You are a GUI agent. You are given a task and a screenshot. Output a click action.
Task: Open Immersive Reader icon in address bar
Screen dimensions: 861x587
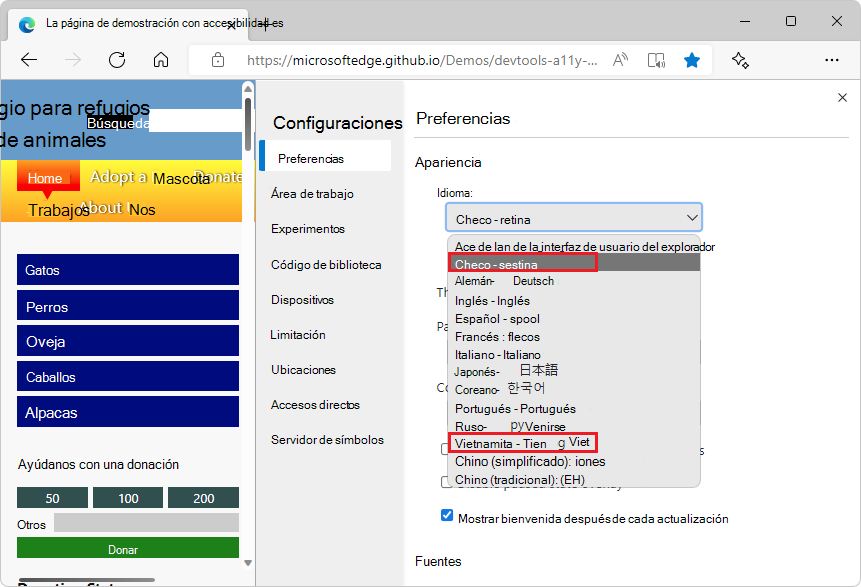656,60
